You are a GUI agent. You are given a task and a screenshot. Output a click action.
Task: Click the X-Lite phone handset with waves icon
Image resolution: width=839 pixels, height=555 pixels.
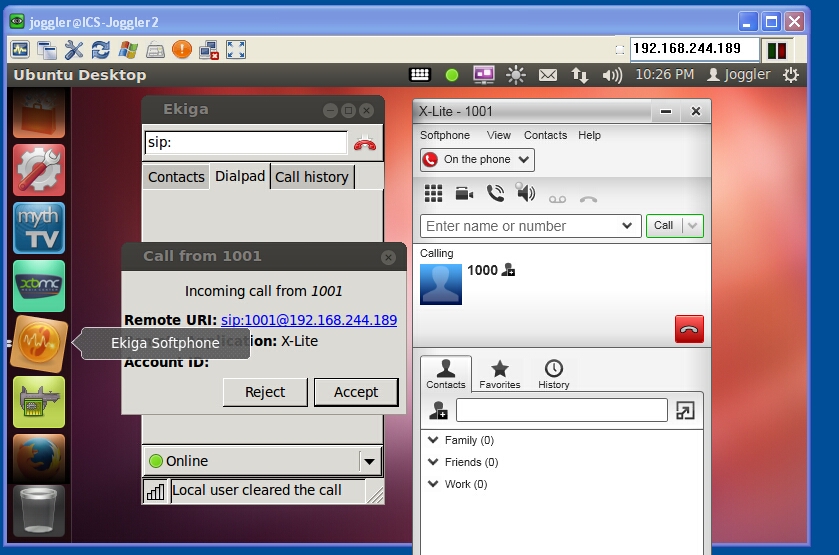495,193
